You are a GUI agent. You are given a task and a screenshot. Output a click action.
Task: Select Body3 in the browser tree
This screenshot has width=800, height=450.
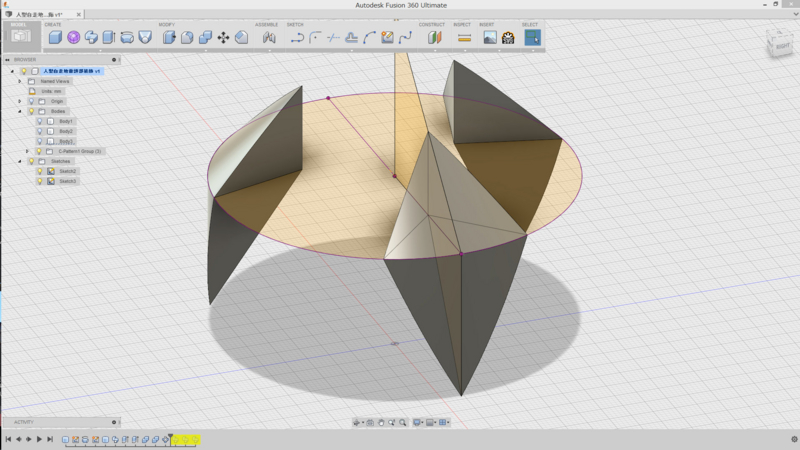66,141
